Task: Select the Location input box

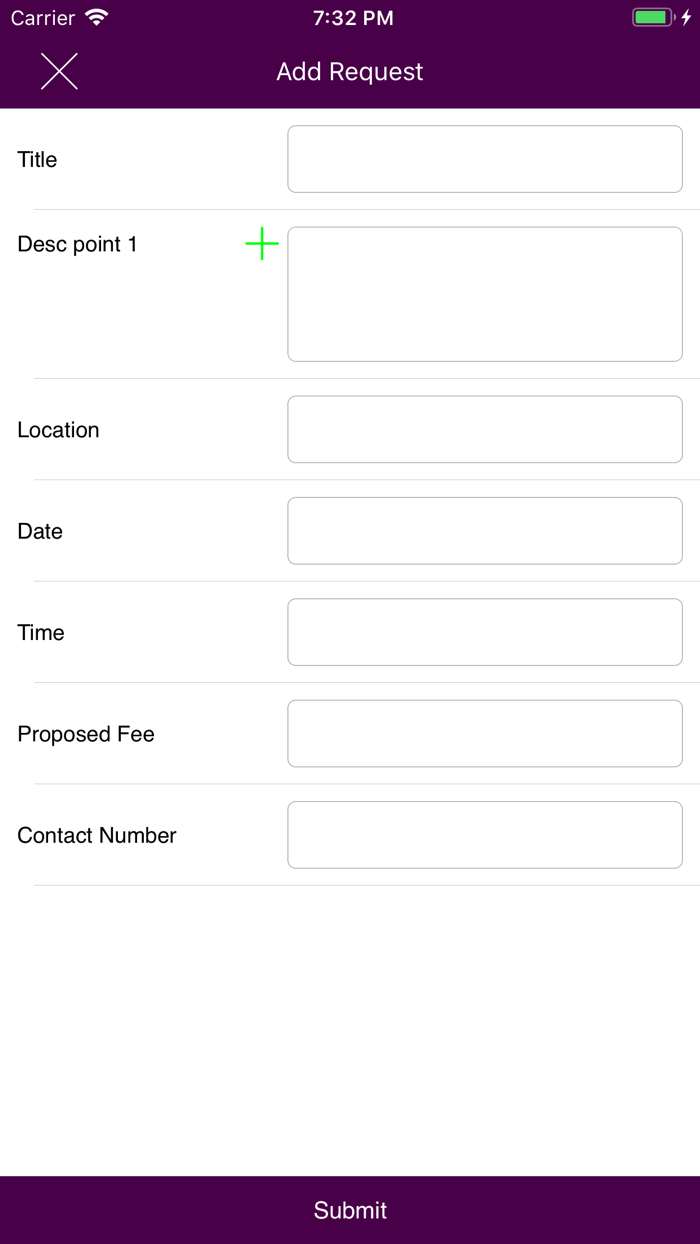Action: [485, 430]
